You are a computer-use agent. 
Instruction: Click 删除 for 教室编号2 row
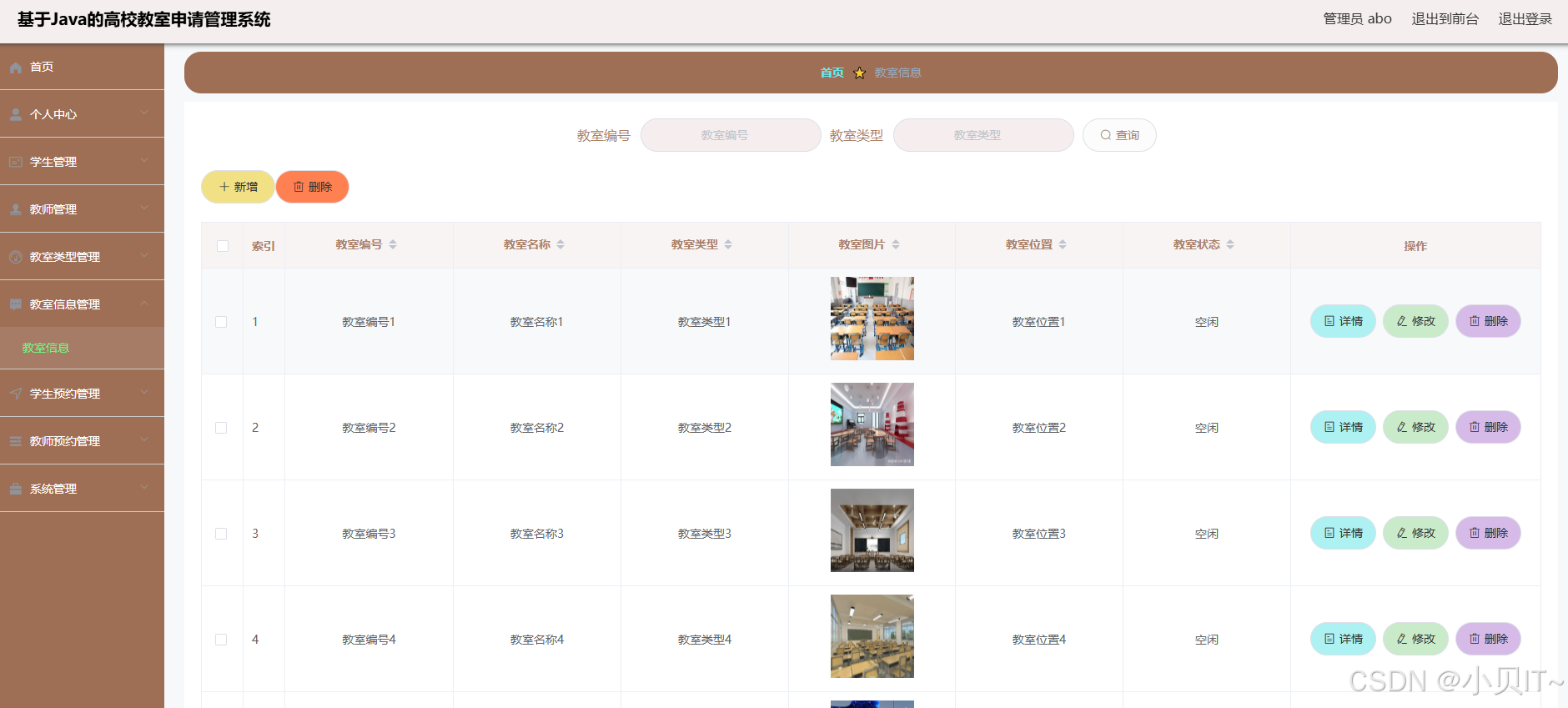click(1488, 427)
